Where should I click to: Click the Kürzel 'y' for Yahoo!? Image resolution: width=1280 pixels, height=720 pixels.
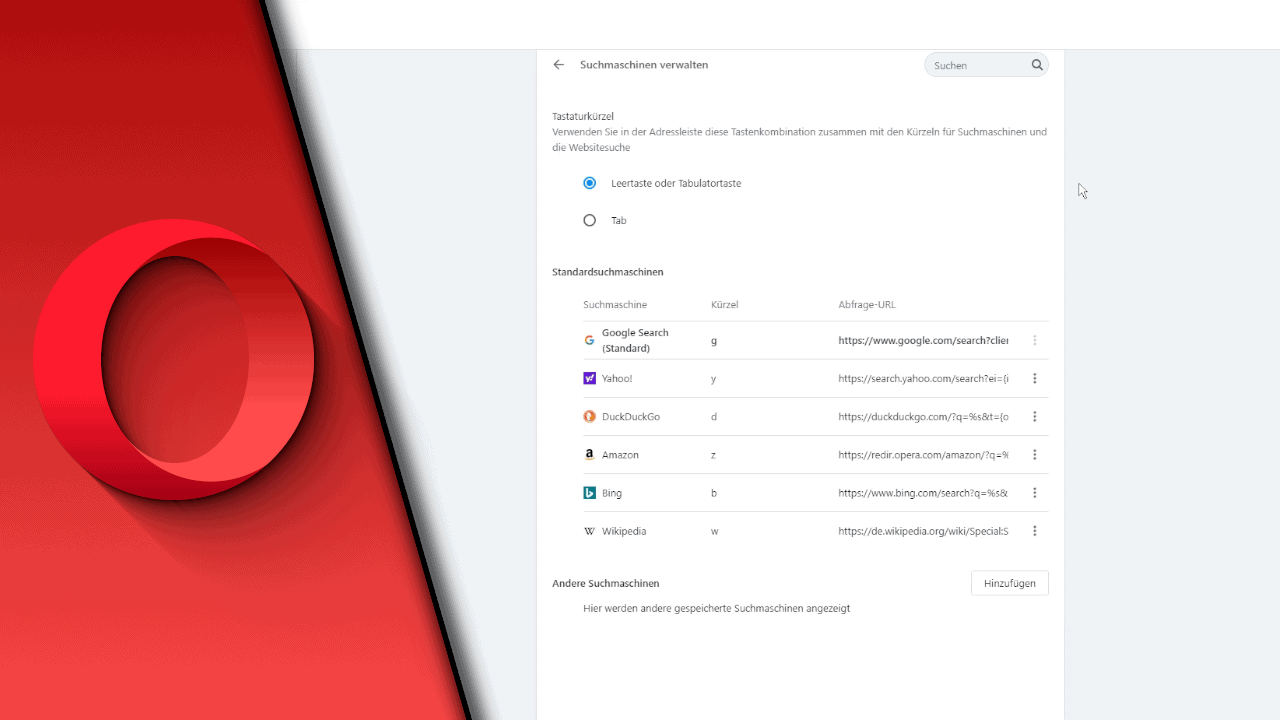tap(714, 379)
